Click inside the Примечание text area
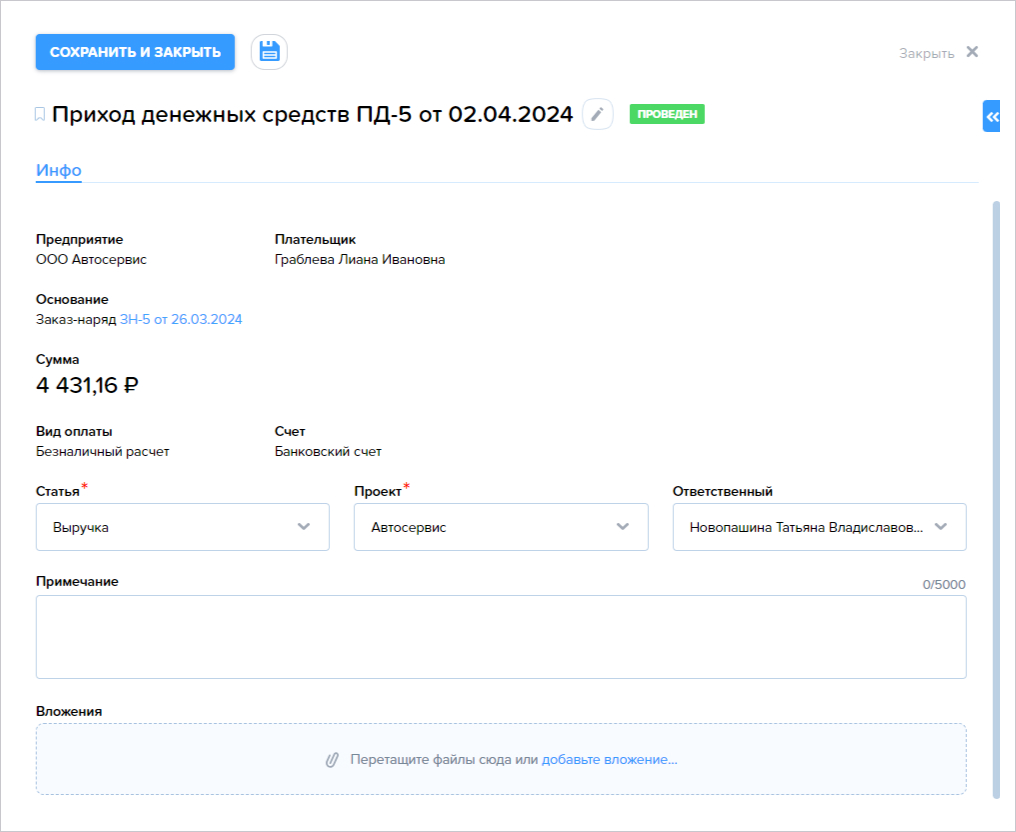Image resolution: width=1016 pixels, height=832 pixels. 501,637
